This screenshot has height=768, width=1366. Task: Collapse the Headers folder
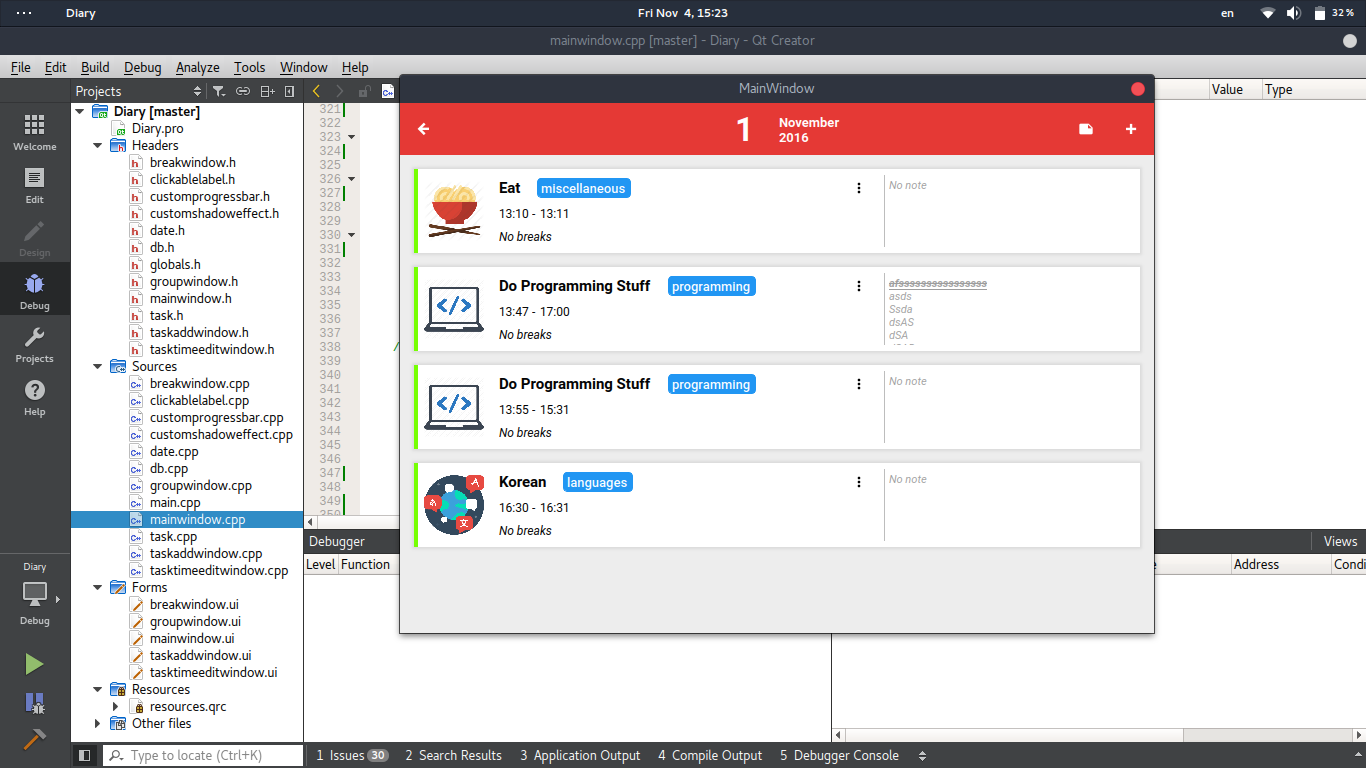tap(98, 146)
